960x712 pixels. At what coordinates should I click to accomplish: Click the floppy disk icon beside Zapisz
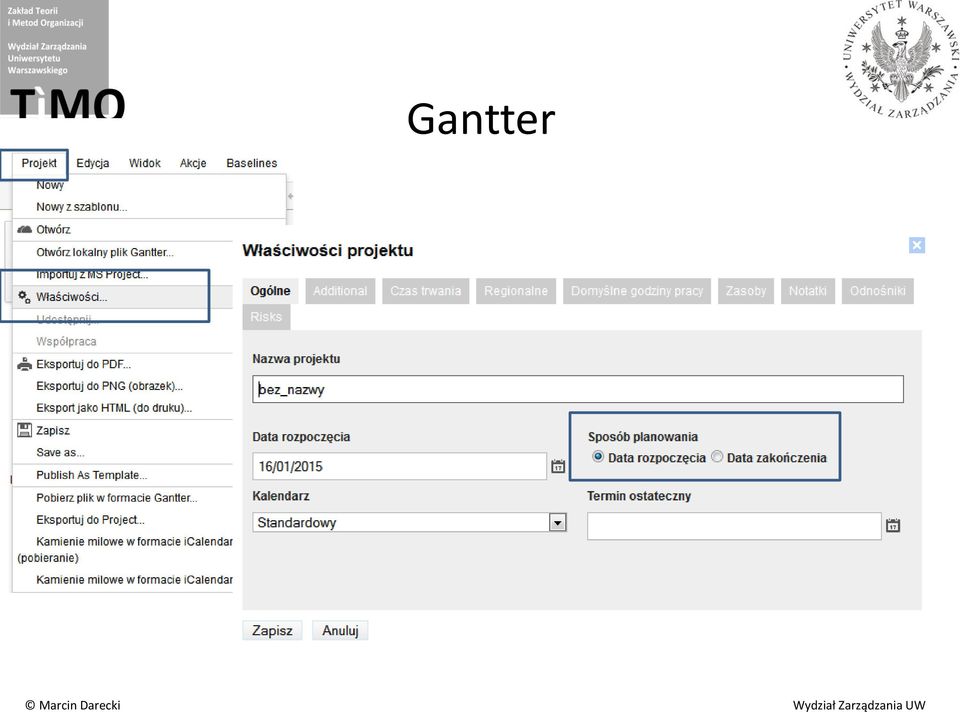pyautogui.click(x=24, y=430)
